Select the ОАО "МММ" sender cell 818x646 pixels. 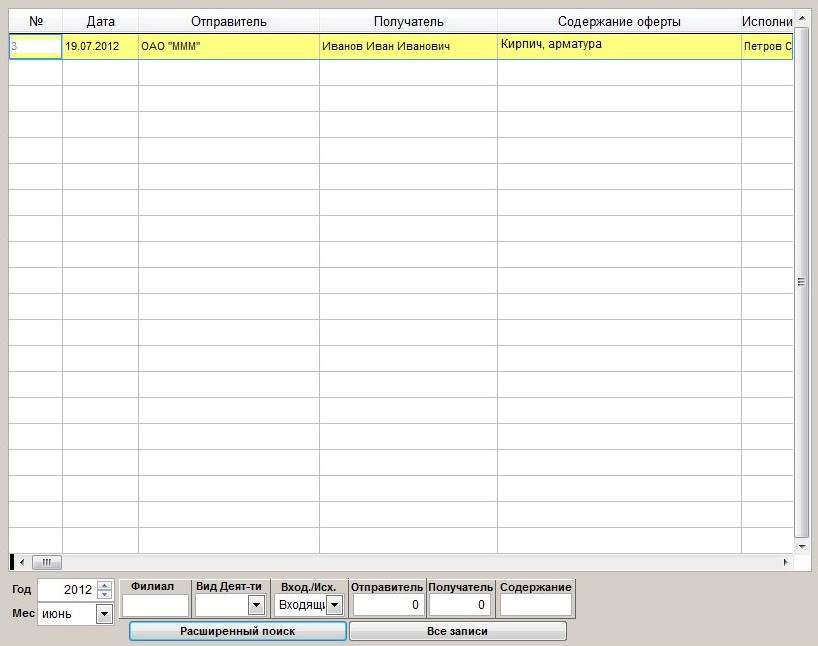228,46
